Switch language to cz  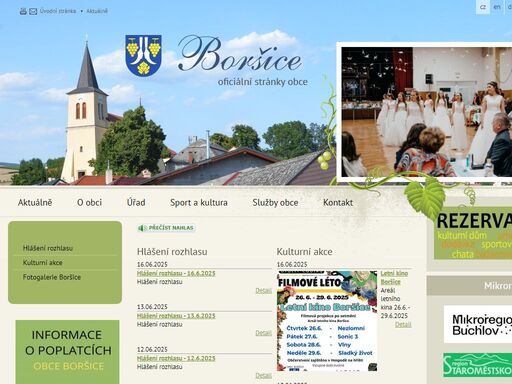click(x=483, y=7)
